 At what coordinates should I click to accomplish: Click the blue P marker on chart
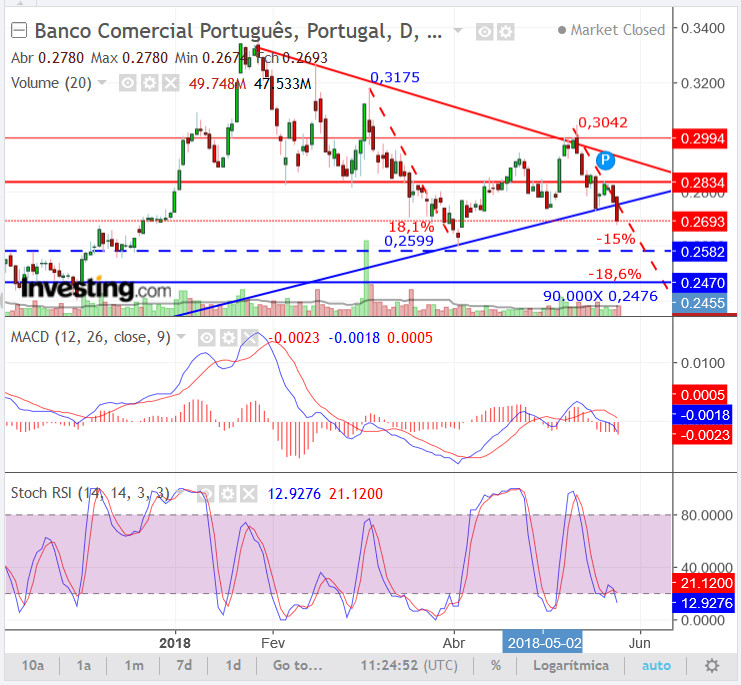click(605, 161)
